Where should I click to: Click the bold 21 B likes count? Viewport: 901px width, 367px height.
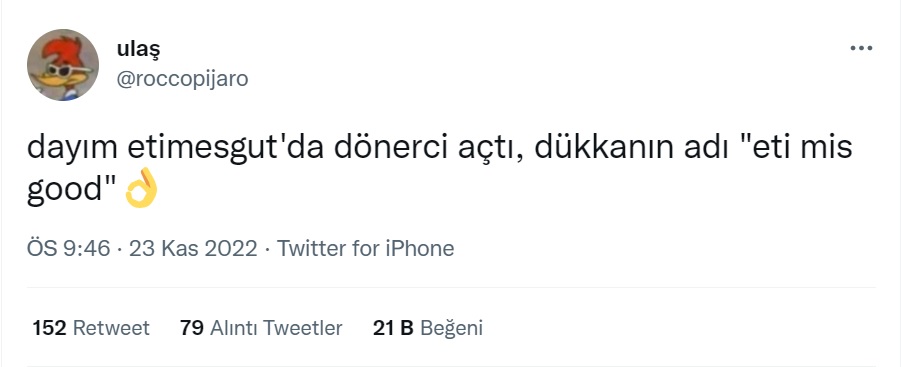point(394,328)
